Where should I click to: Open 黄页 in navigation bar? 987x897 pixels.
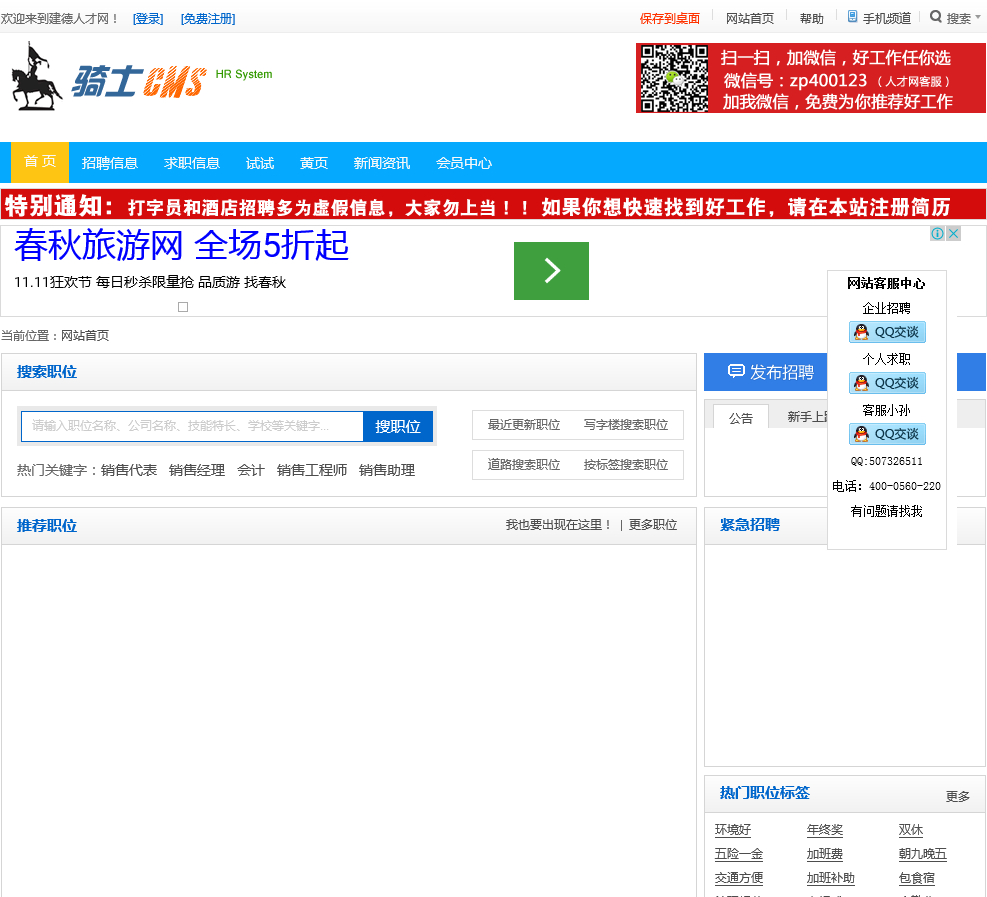pos(314,163)
